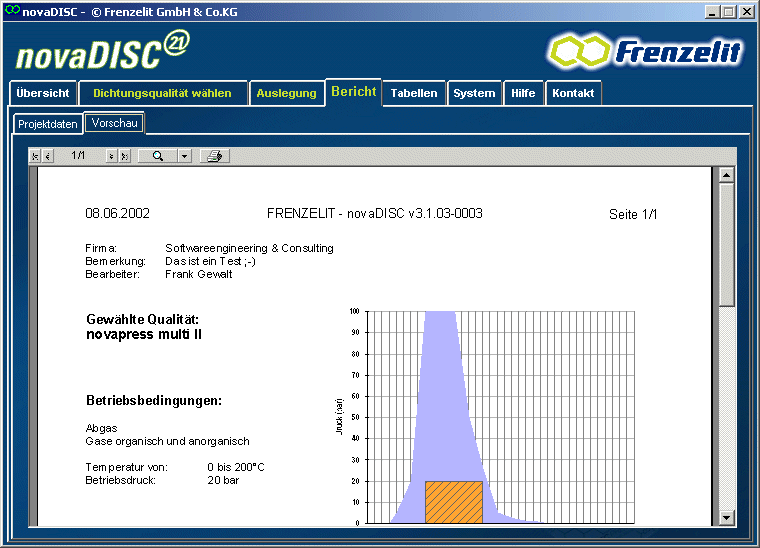Image resolution: width=760 pixels, height=548 pixels.
Task: Switch to the Übersicht tab
Action: point(43,93)
